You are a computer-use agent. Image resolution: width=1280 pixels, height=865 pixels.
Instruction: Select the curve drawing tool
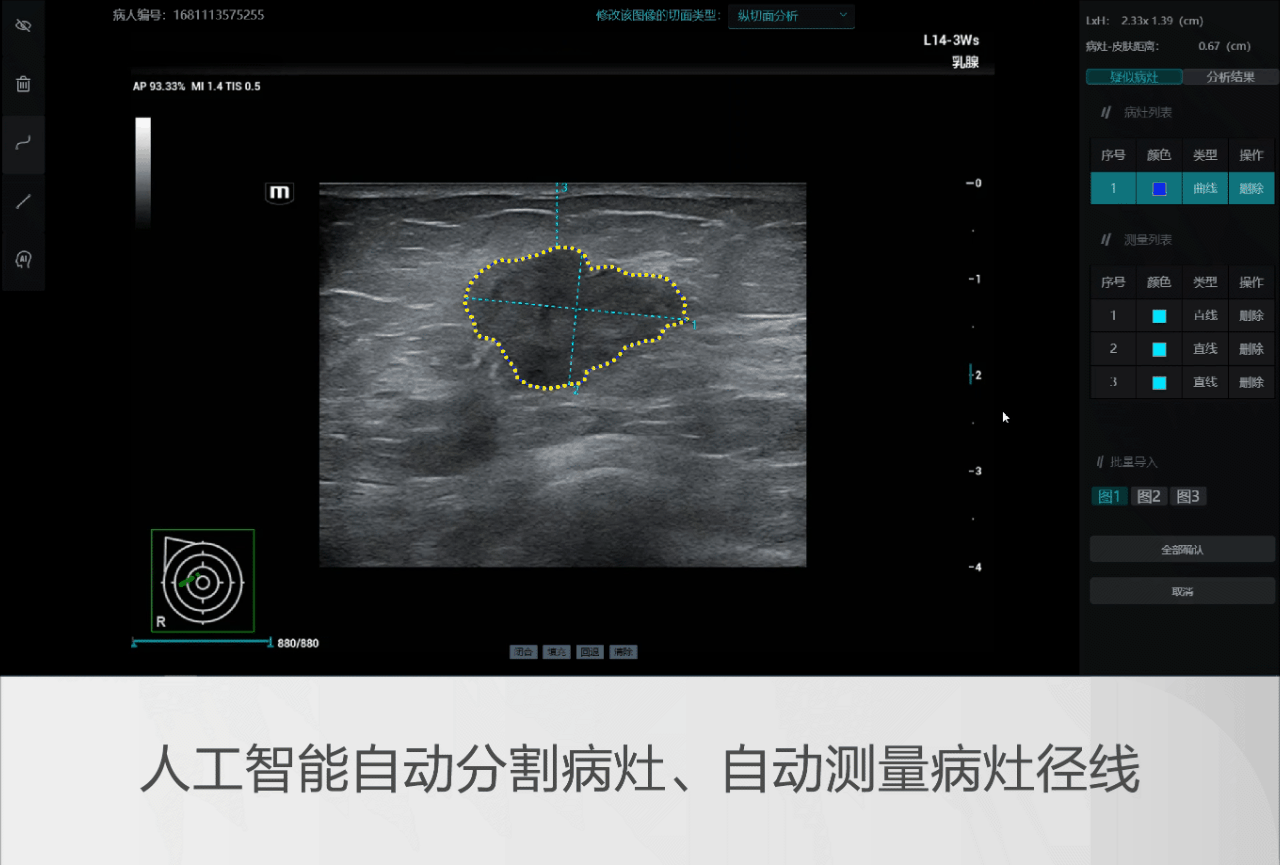(23, 143)
